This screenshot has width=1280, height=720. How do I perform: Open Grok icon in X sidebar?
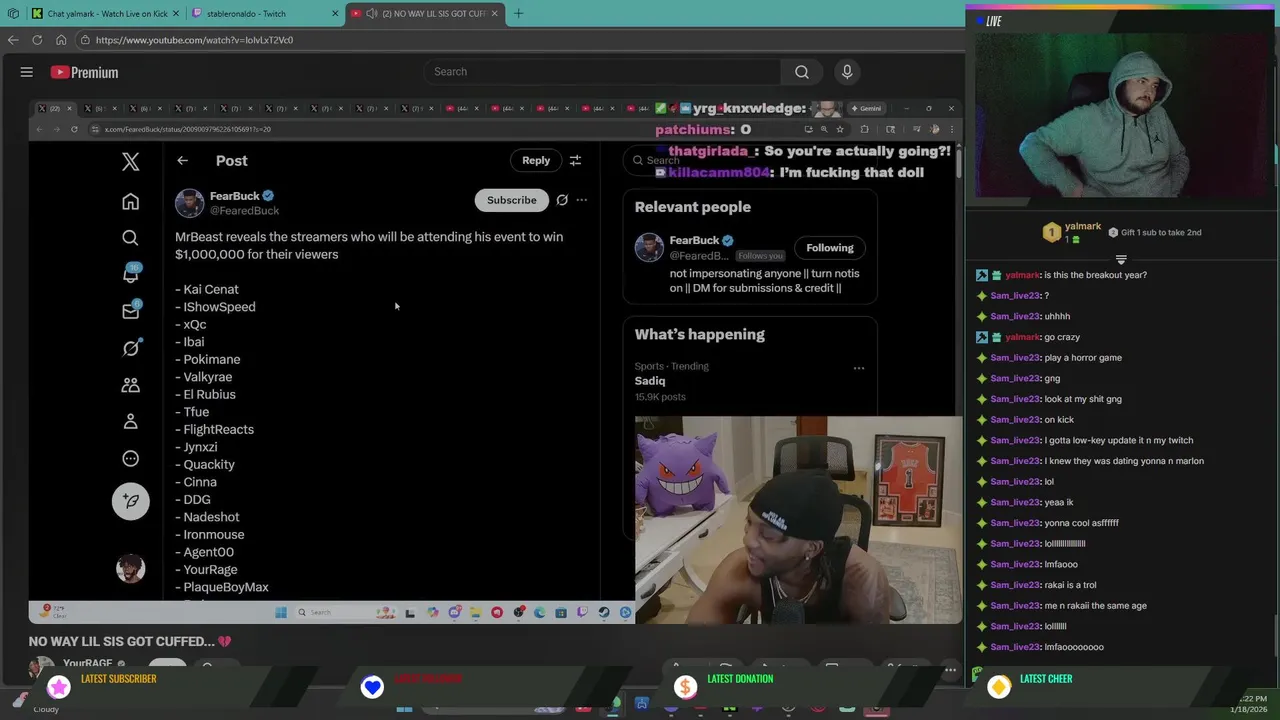(x=130, y=348)
